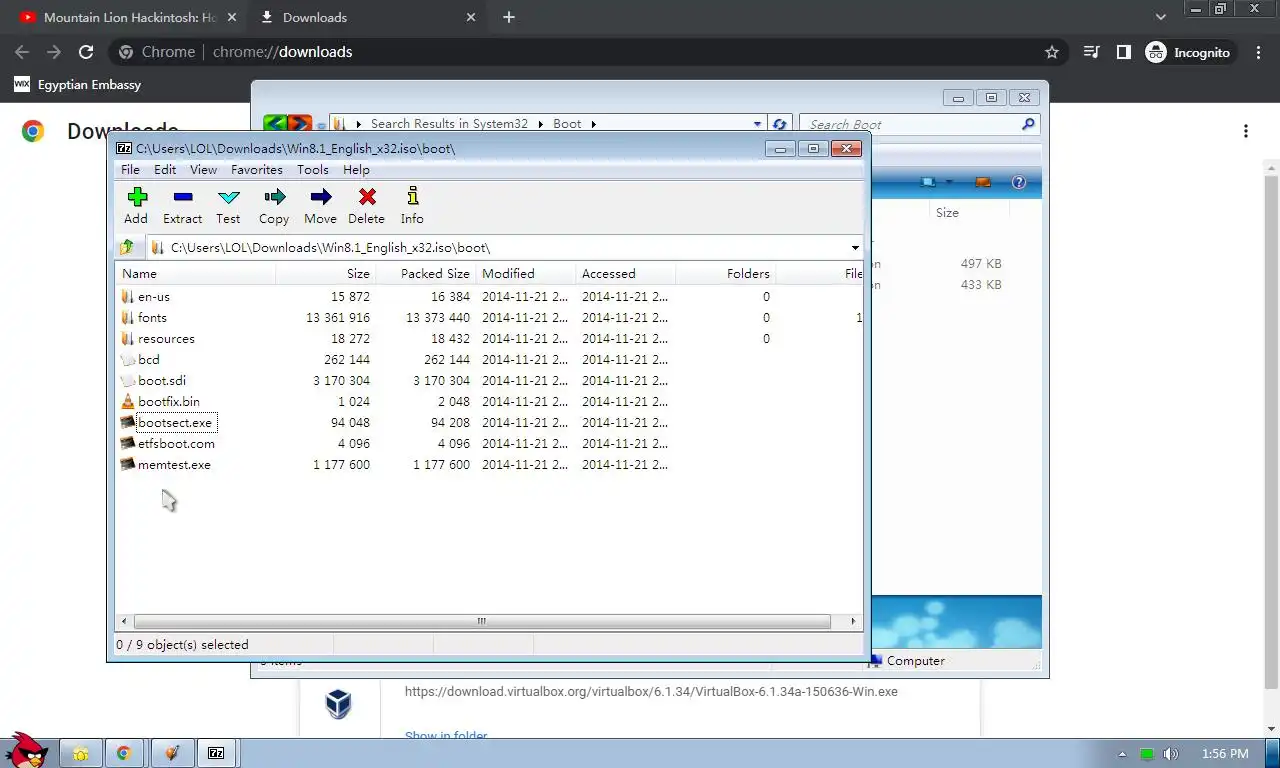This screenshot has height=768, width=1280.
Task: Open Chrome's three-dot menu
Action: pos(1258,52)
